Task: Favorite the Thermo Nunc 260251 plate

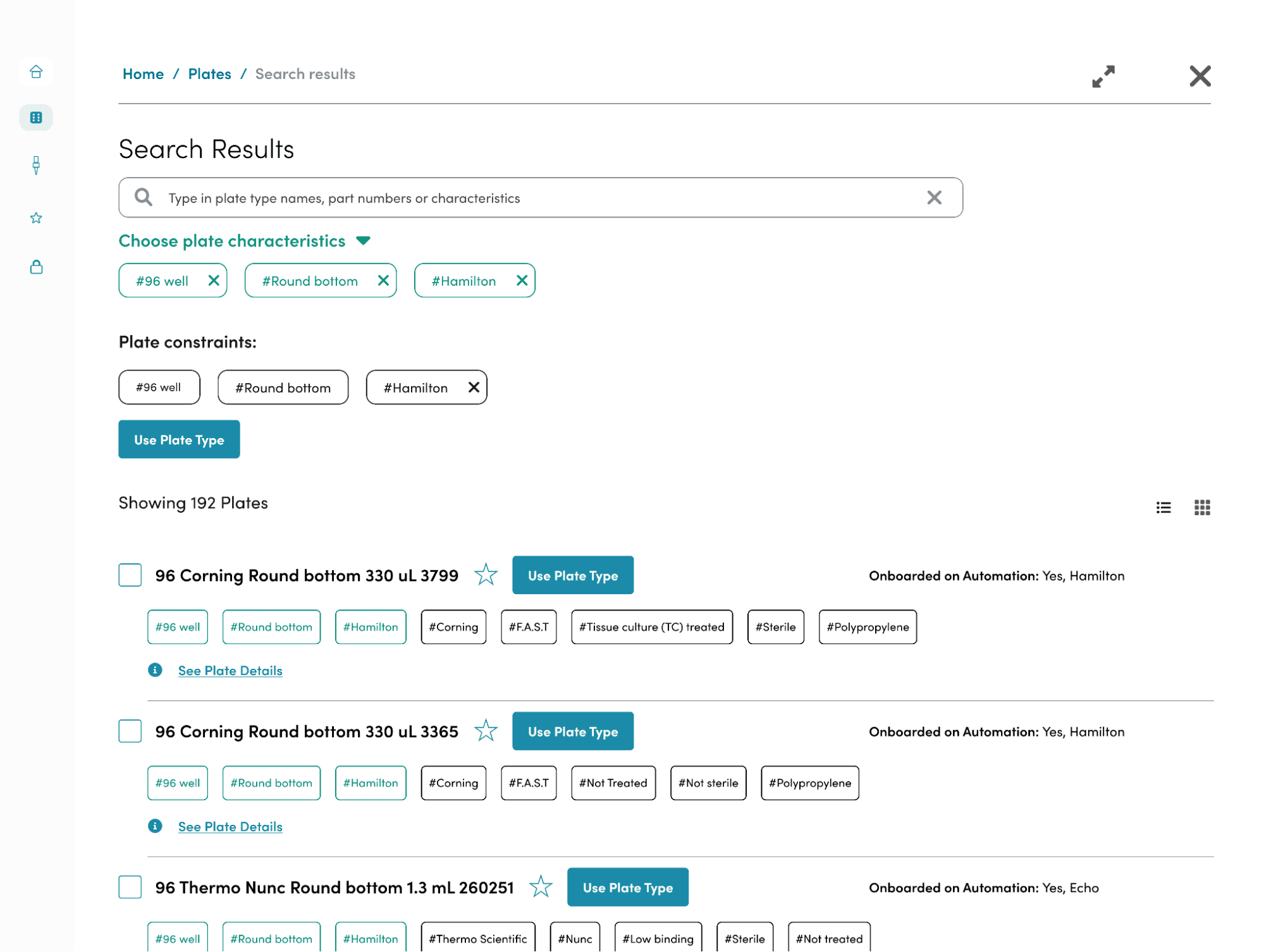Action: [x=541, y=887]
